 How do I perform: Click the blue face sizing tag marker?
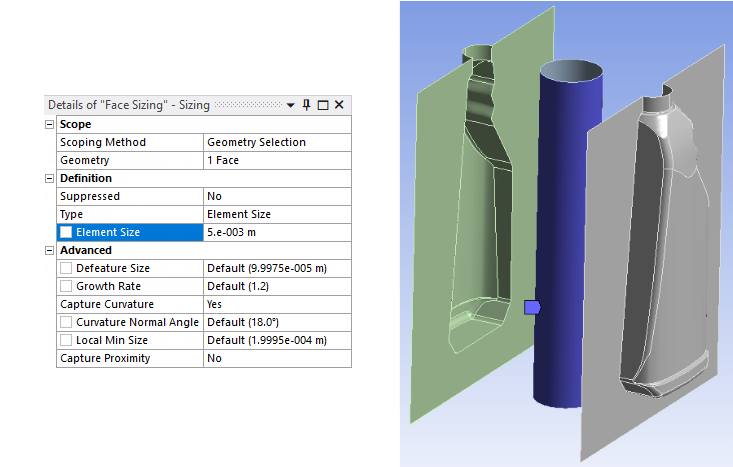pyautogui.click(x=532, y=307)
